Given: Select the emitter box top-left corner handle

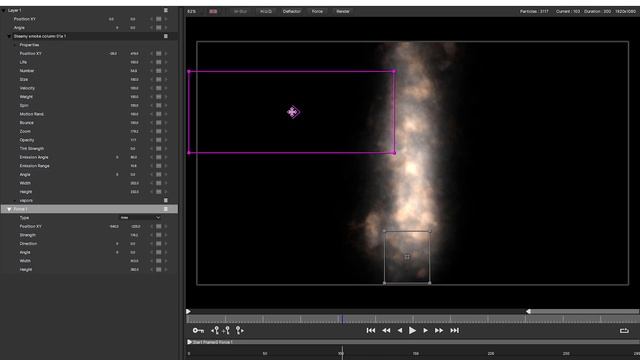Looking at the screenshot, I should click(x=384, y=231).
